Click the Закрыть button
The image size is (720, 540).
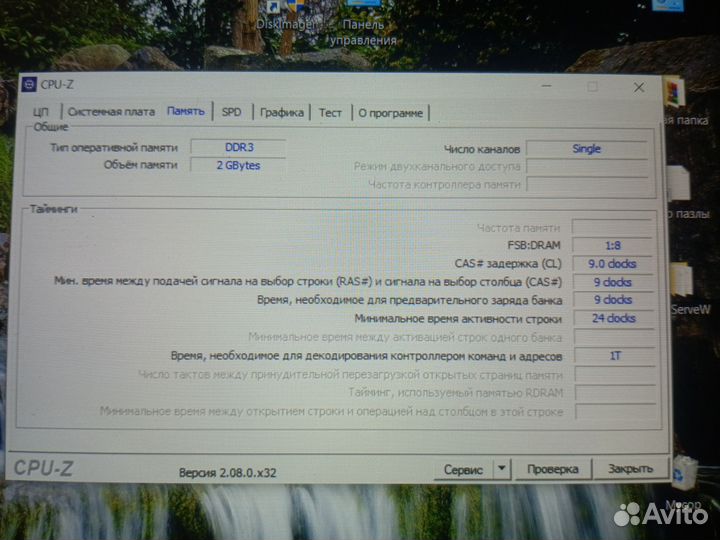(630, 469)
